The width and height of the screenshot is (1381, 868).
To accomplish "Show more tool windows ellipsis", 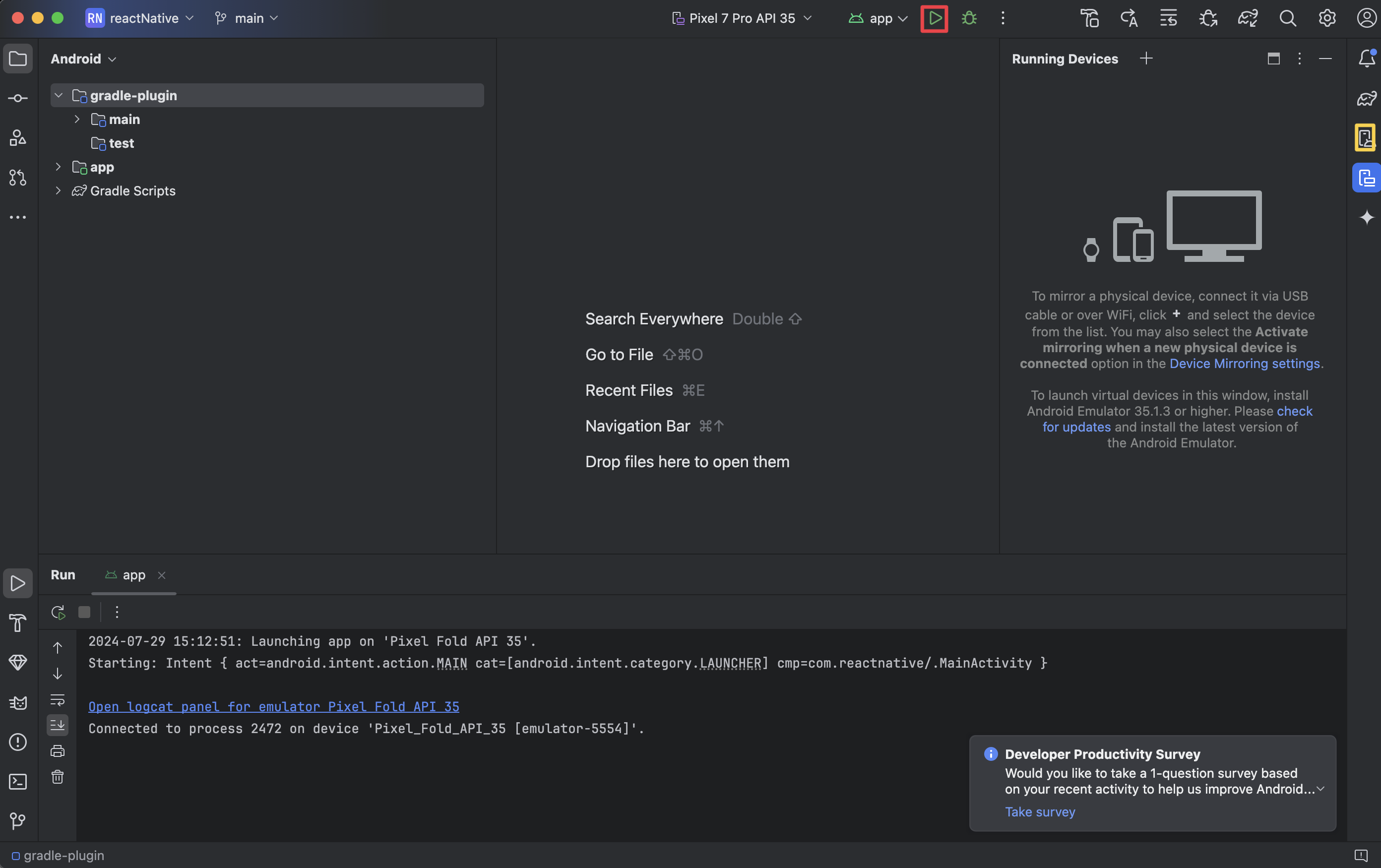I will pos(18,217).
